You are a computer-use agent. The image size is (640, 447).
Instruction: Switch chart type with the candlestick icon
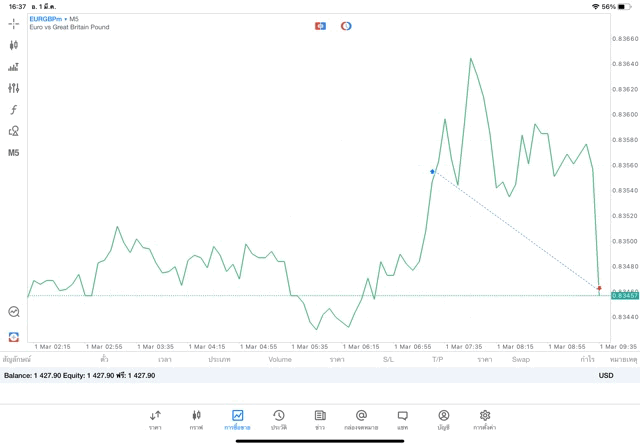(x=13, y=45)
